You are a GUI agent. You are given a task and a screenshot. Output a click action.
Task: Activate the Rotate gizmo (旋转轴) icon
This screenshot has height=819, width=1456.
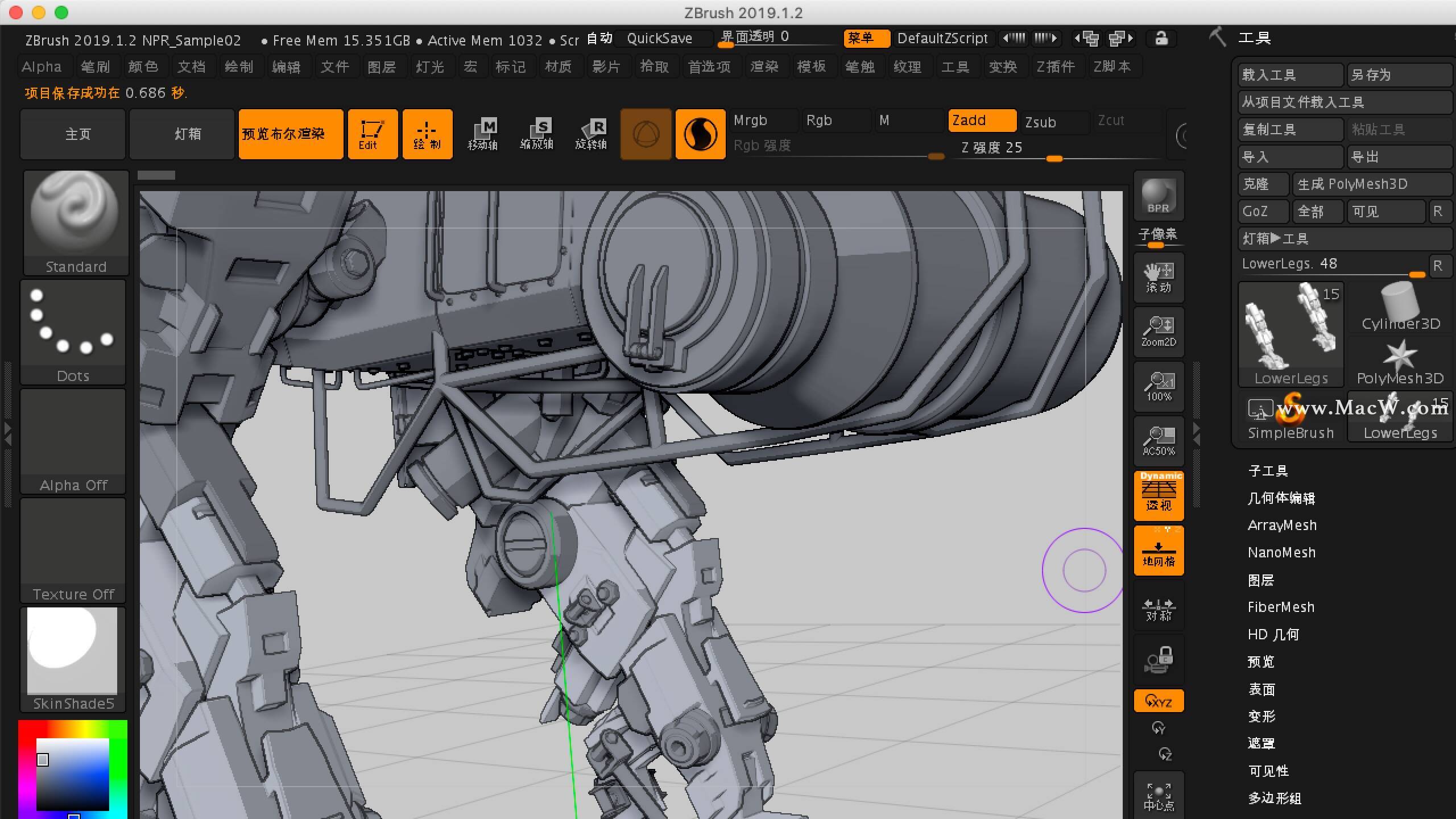click(591, 134)
